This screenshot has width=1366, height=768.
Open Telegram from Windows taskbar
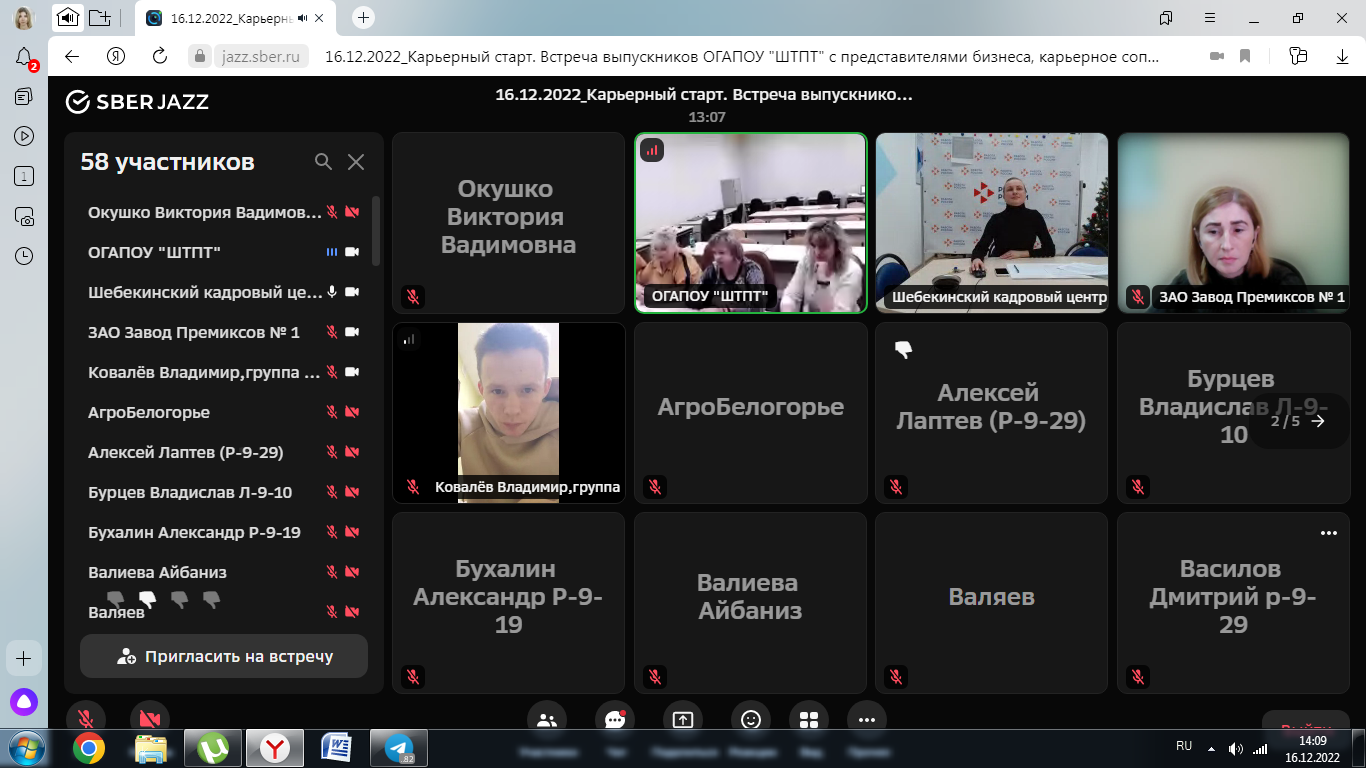[x=399, y=748]
